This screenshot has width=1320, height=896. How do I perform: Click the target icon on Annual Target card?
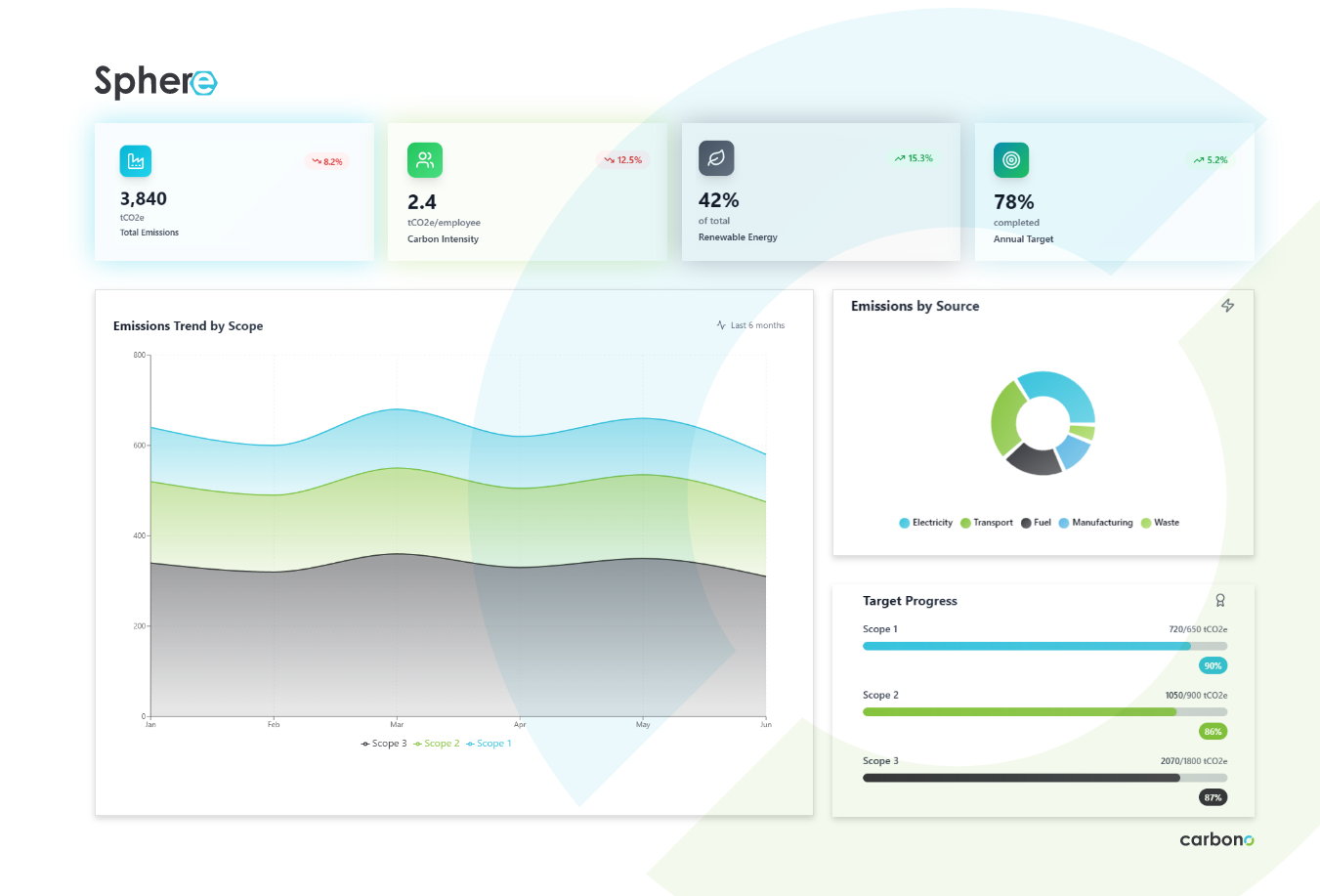pyautogui.click(x=1011, y=160)
